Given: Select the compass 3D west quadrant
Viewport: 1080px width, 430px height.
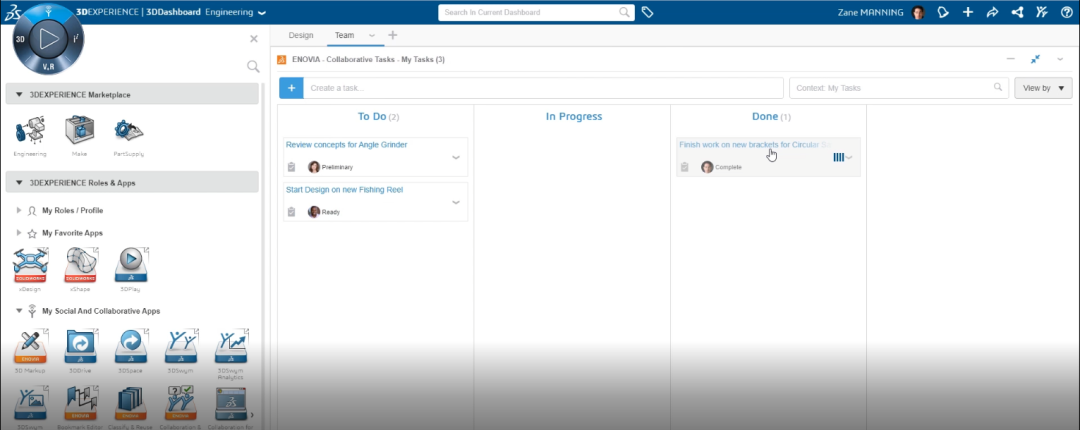Looking at the screenshot, I should coord(21,40).
